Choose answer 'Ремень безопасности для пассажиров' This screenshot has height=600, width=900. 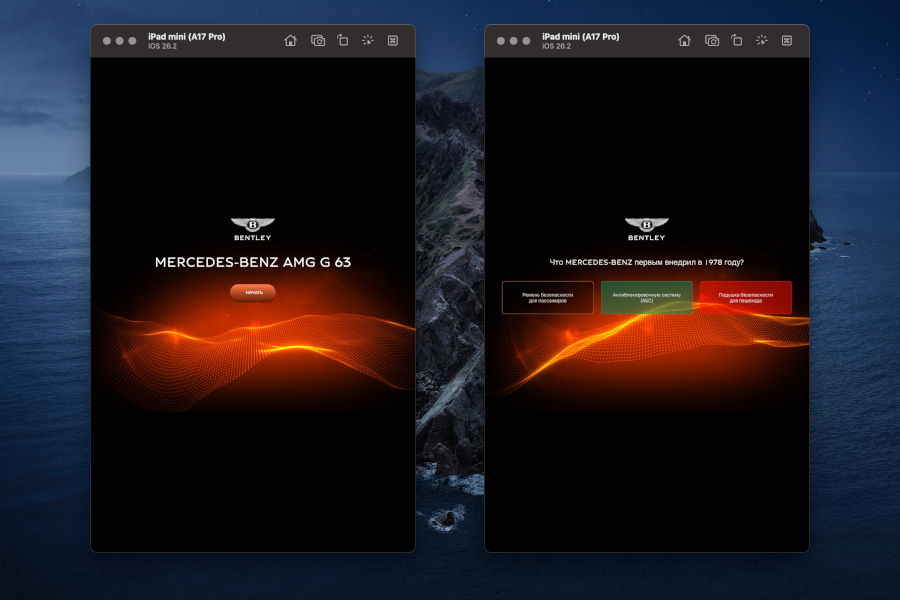(548, 297)
